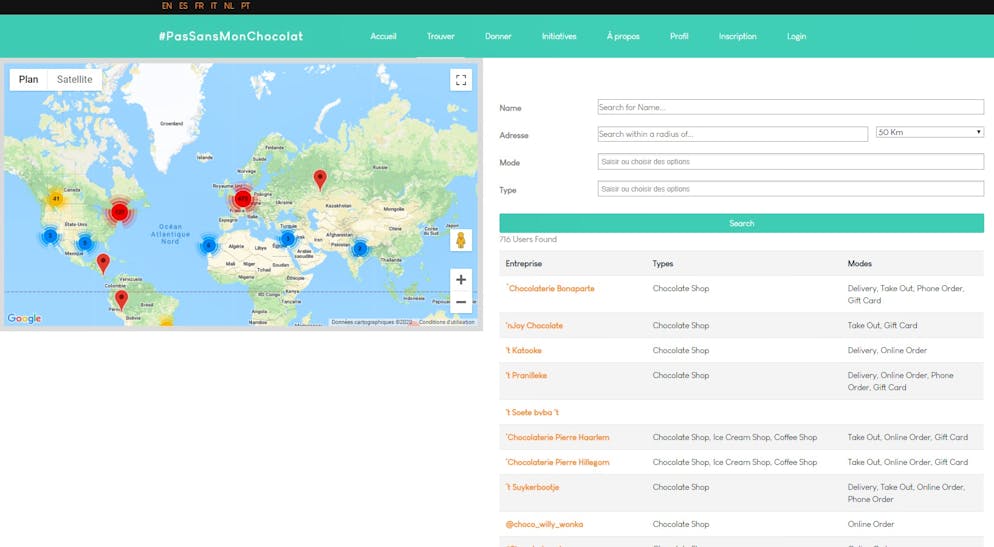Open the 50 Km radius dropdown
Viewport: 994px width, 547px height.
pyautogui.click(x=929, y=132)
